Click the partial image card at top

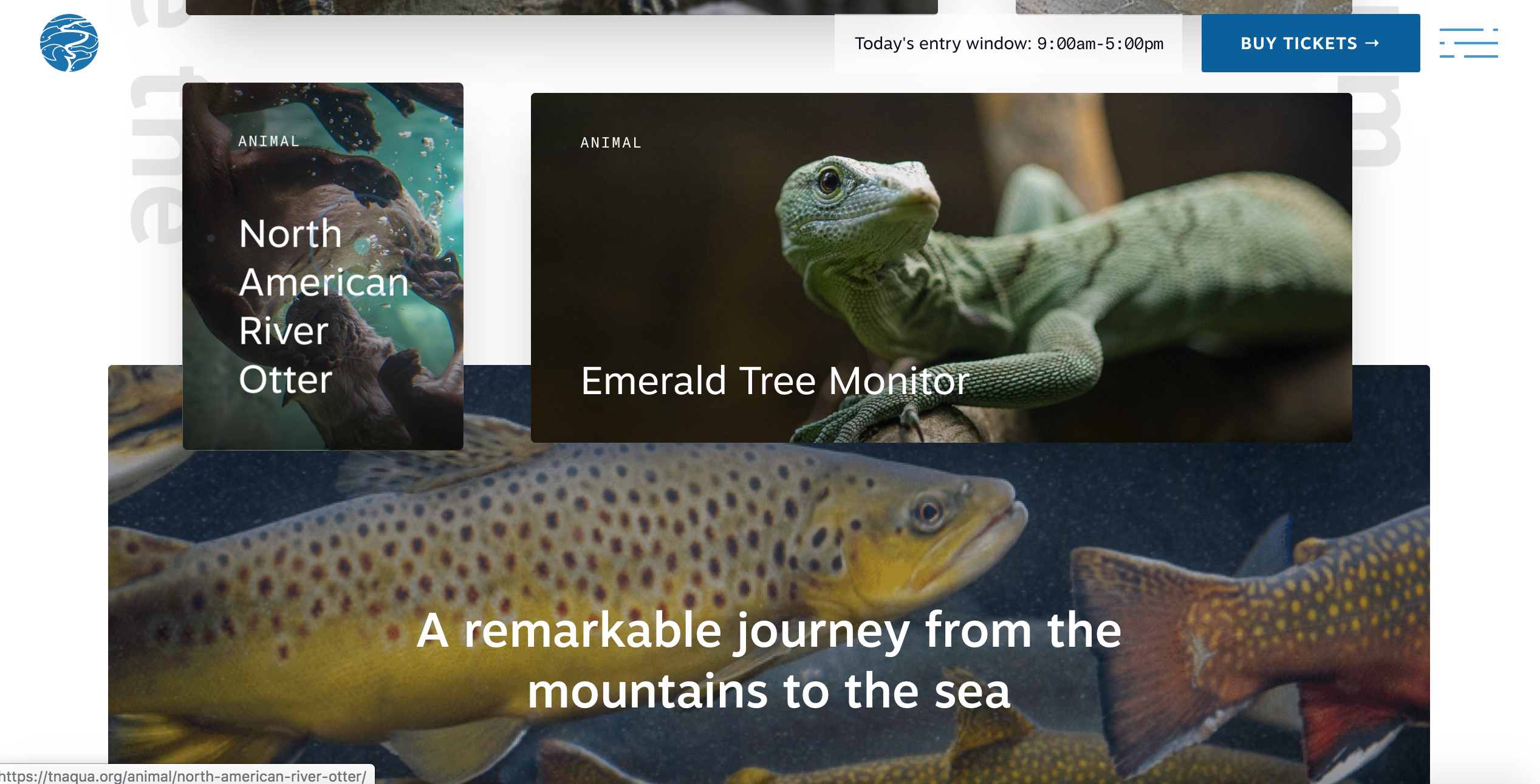tap(561, 7)
